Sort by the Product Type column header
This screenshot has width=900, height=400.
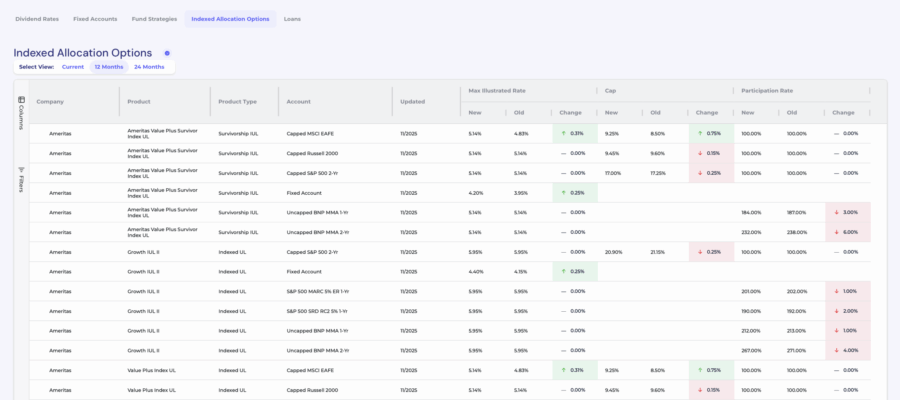pos(238,101)
